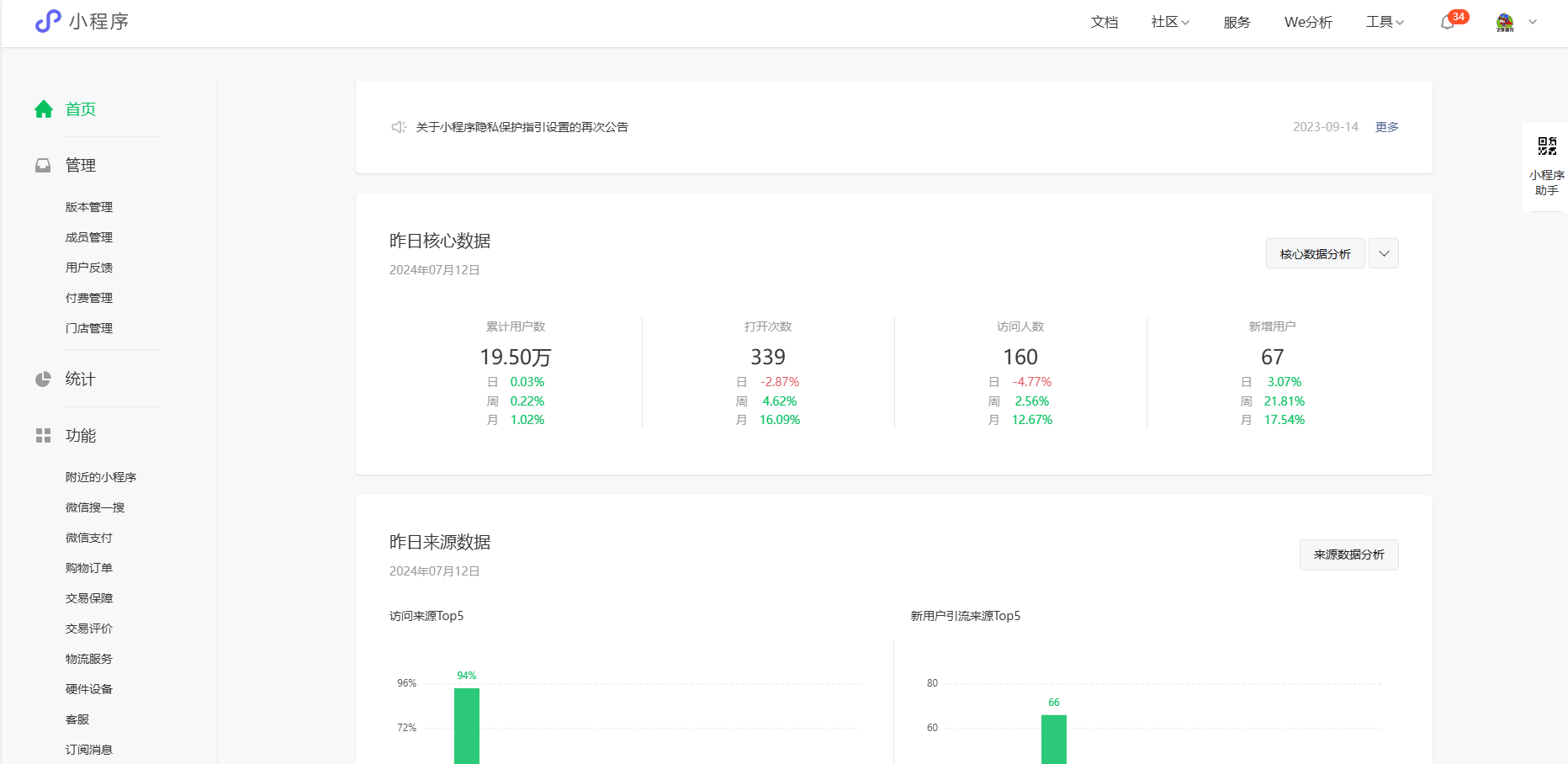Select 统计 section in sidebar
Viewport: 1568px width, 764px height.
coord(81,379)
